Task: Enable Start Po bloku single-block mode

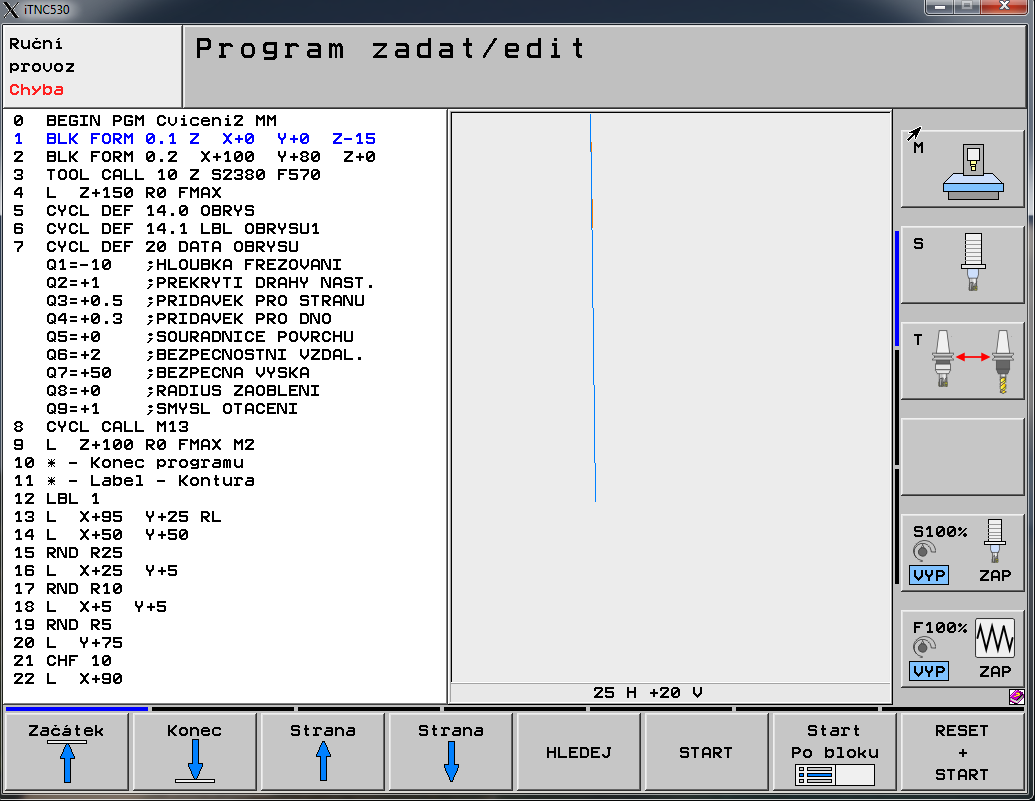Action: (x=834, y=752)
